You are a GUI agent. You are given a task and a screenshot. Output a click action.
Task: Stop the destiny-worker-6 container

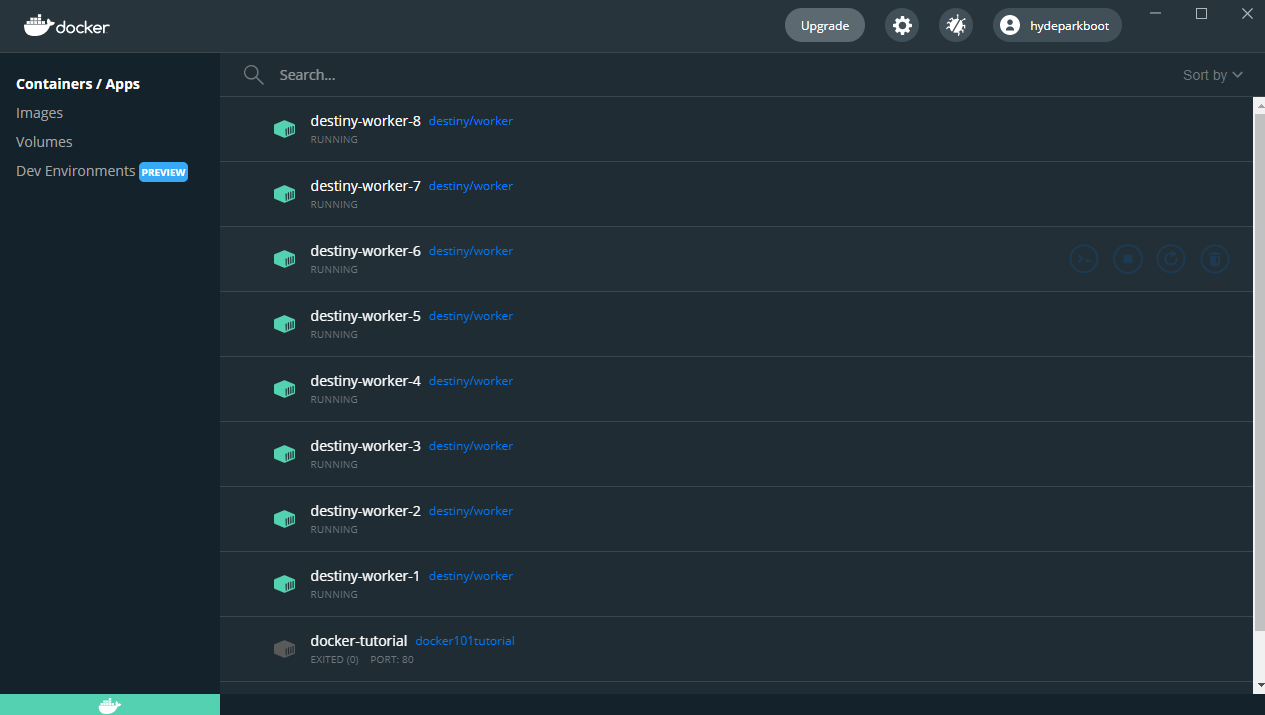click(x=1127, y=259)
